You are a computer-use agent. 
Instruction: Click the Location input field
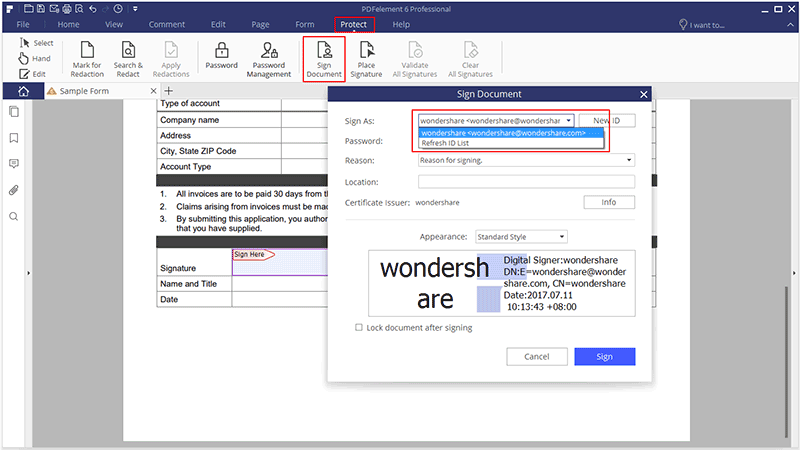pyautogui.click(x=526, y=182)
